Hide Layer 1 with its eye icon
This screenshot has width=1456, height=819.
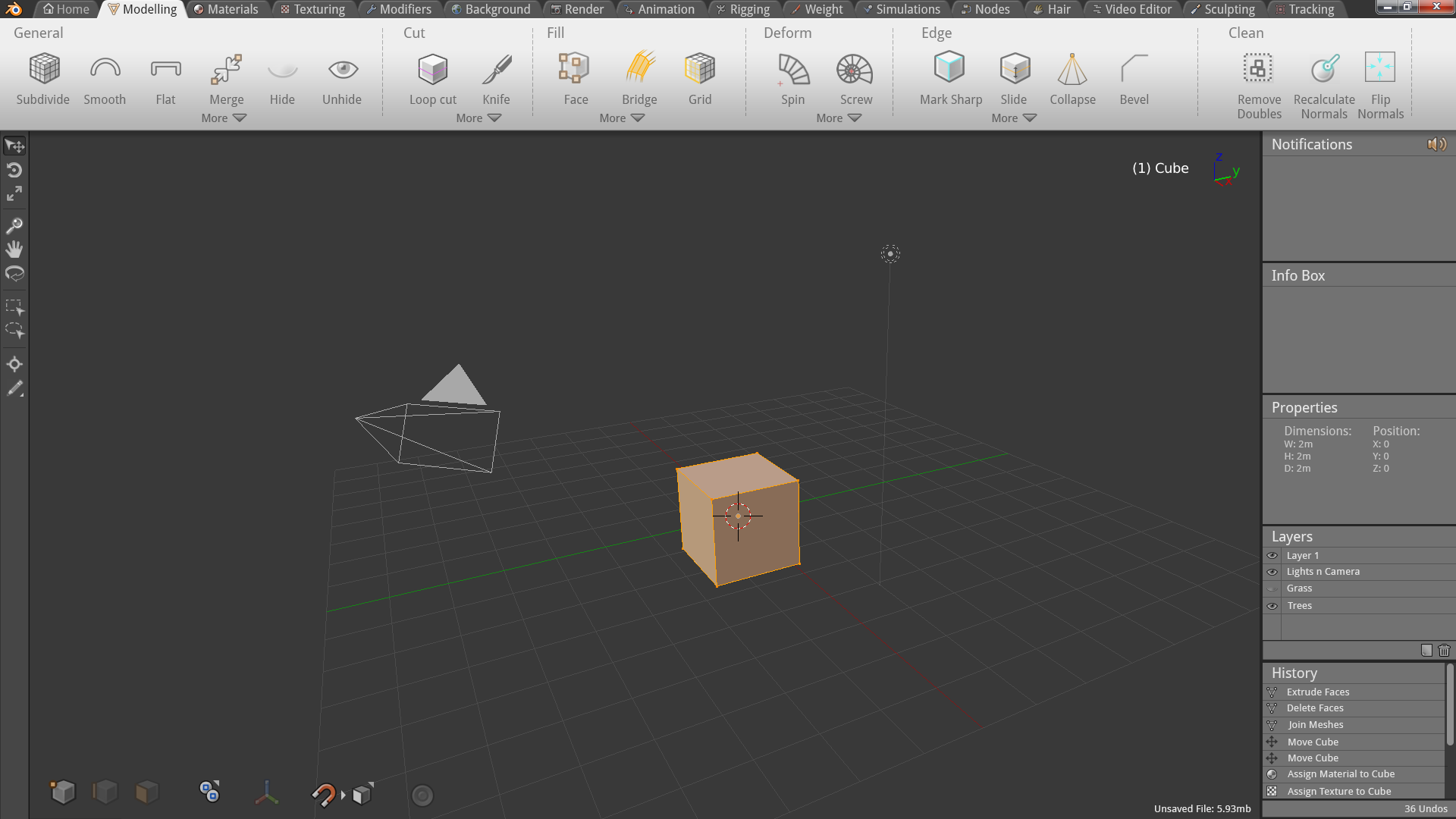pyautogui.click(x=1272, y=556)
